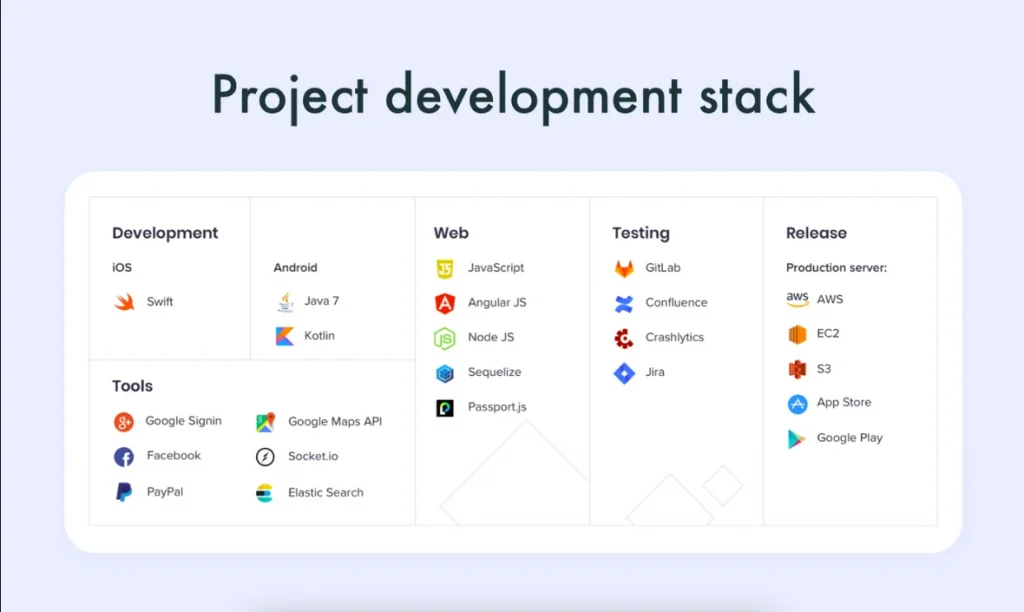Click the Angular JS red shield icon
Image resolution: width=1024 pixels, height=612 pixels.
445,303
